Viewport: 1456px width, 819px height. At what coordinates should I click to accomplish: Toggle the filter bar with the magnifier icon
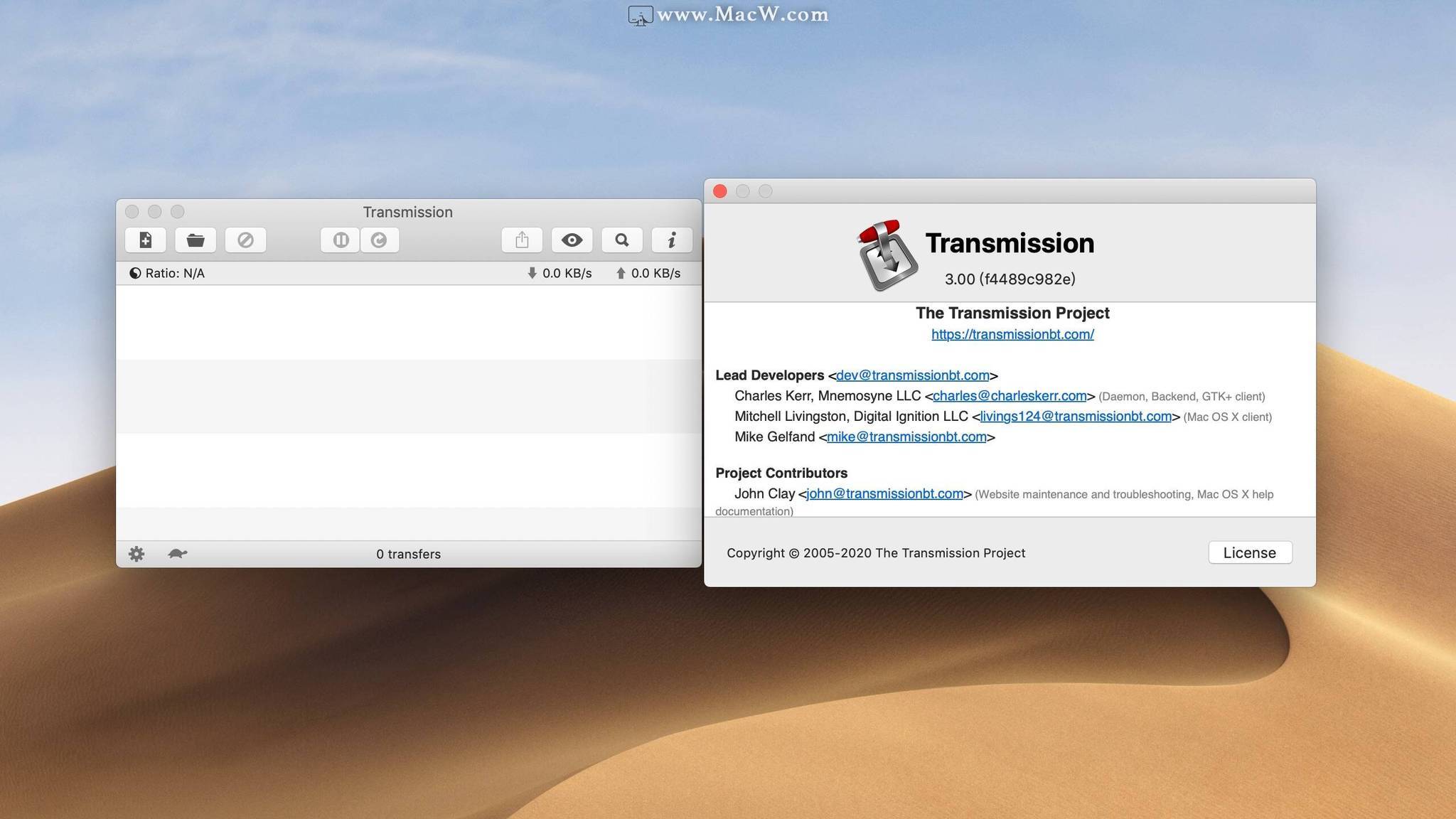click(622, 240)
